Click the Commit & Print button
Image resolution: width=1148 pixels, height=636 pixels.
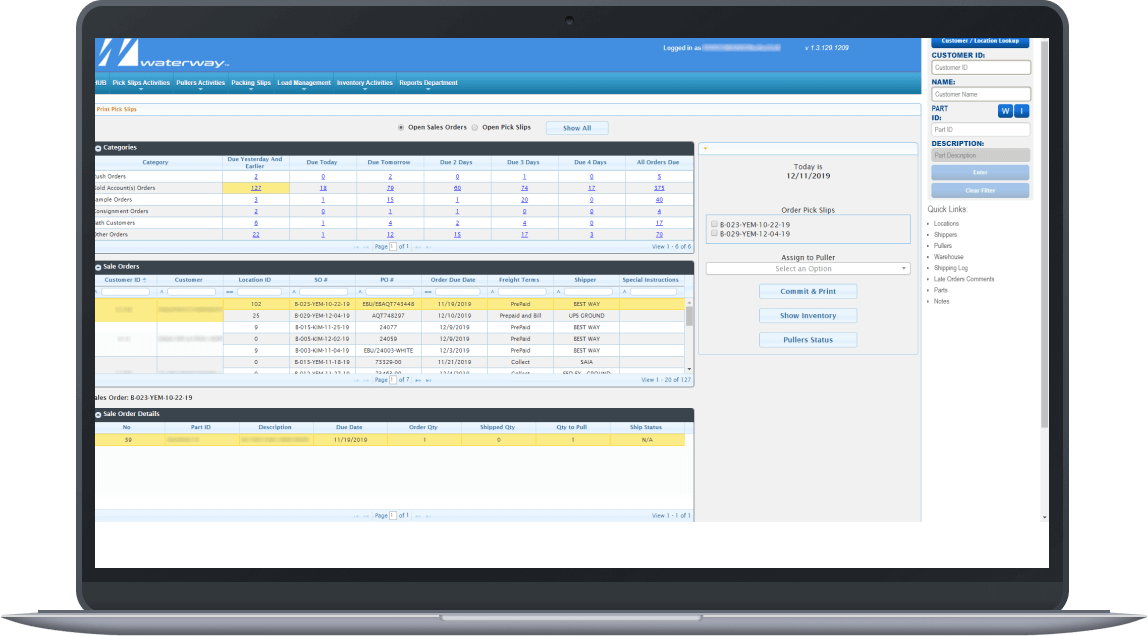pos(808,291)
